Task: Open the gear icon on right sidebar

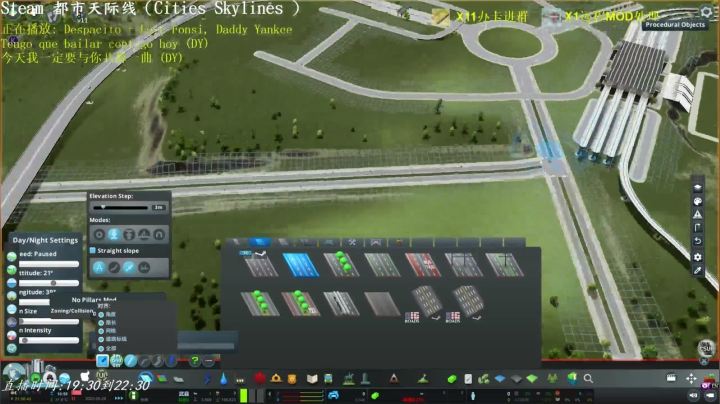Action: coord(698,257)
